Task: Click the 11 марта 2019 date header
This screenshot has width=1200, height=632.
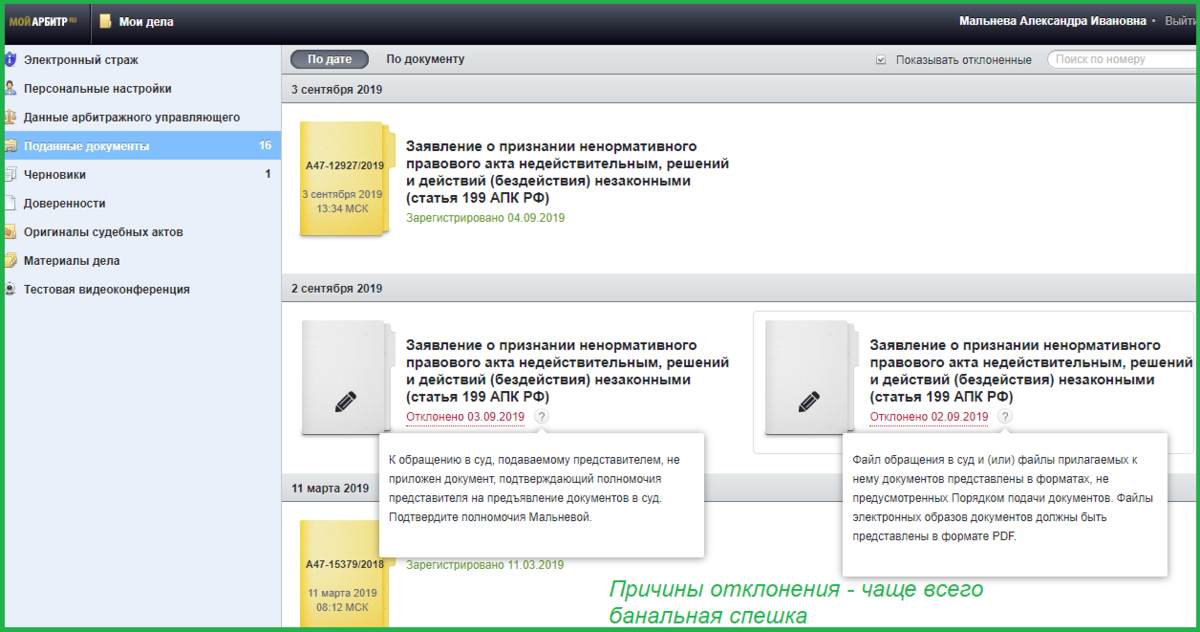Action: pos(330,488)
